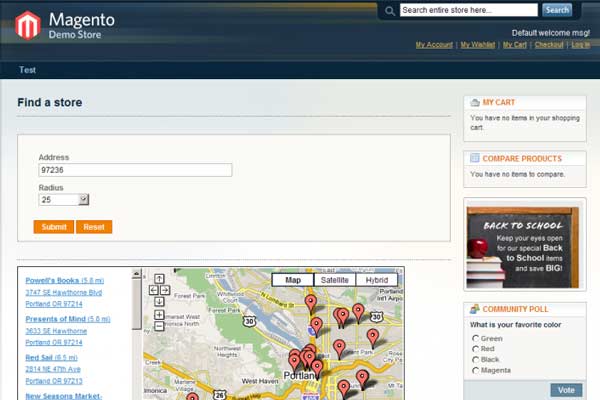Zoom in the map with plus
This screenshot has width=600, height=400.
click(159, 315)
